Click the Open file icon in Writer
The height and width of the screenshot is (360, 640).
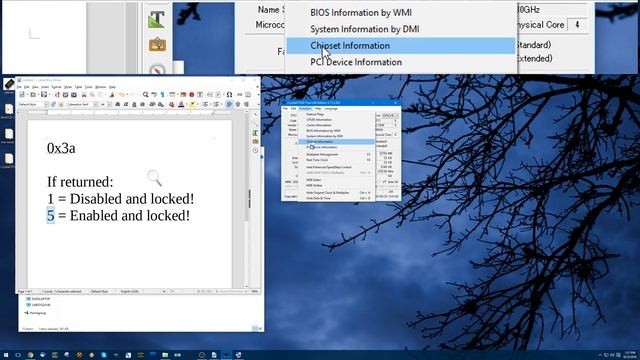coord(33,94)
